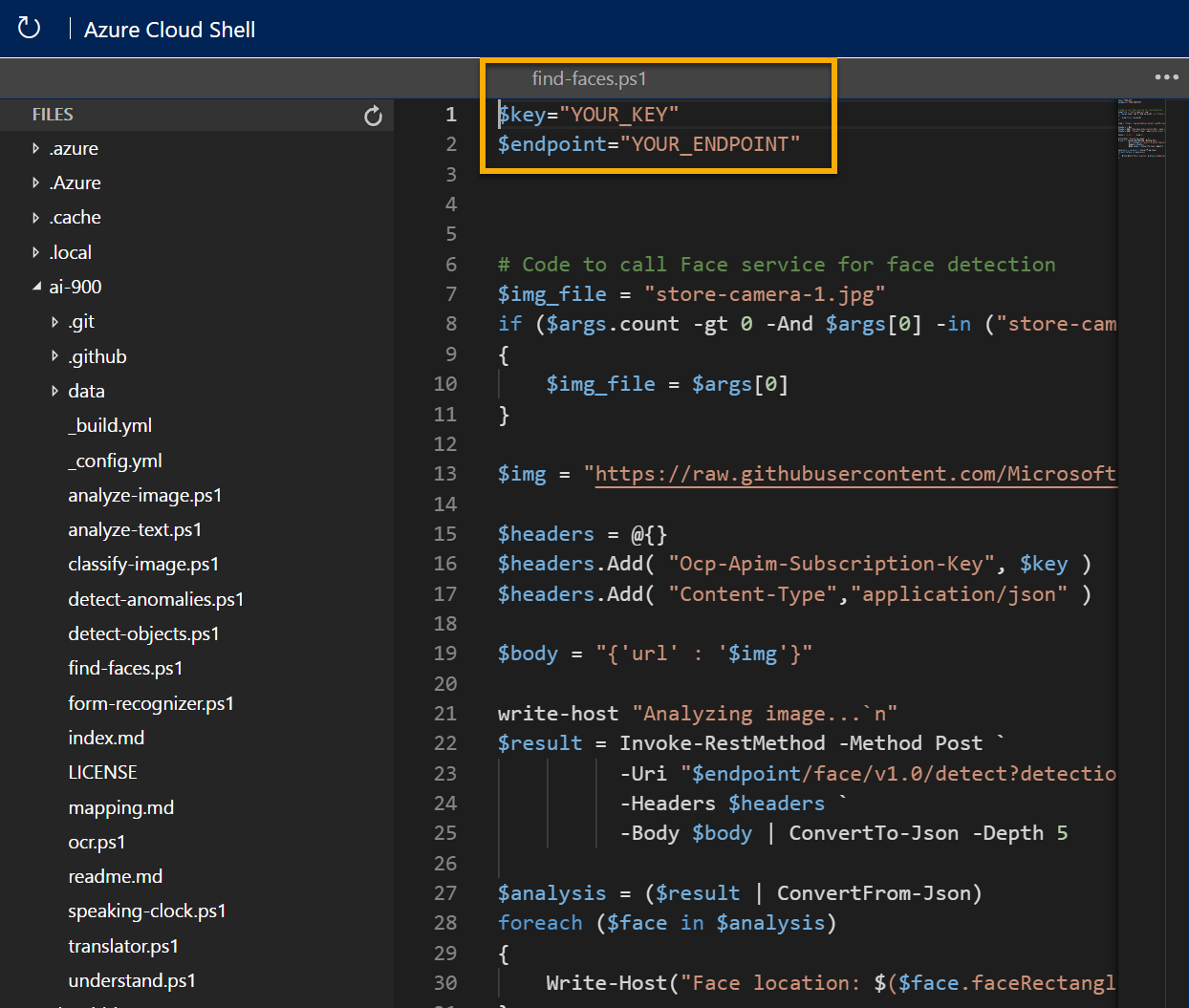Click the $headers = @{} line
1189x1008 pixels.
582,534
